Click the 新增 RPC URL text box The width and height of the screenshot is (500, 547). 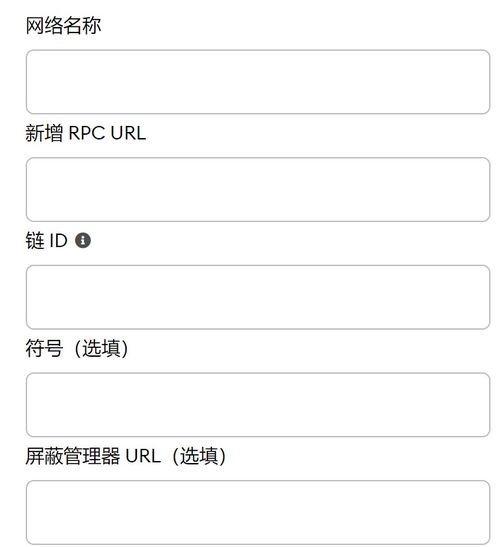pyautogui.click(x=258, y=189)
